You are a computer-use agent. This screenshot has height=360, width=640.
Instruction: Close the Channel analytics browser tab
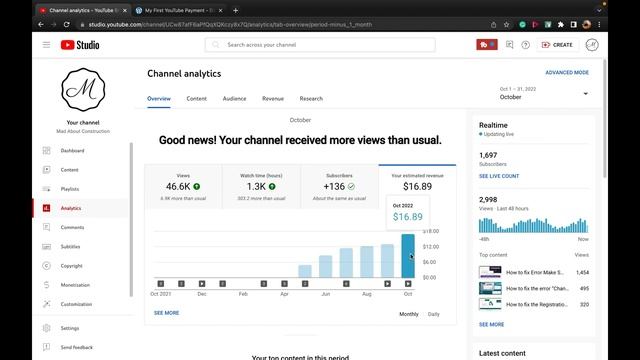pyautogui.click(x=124, y=10)
